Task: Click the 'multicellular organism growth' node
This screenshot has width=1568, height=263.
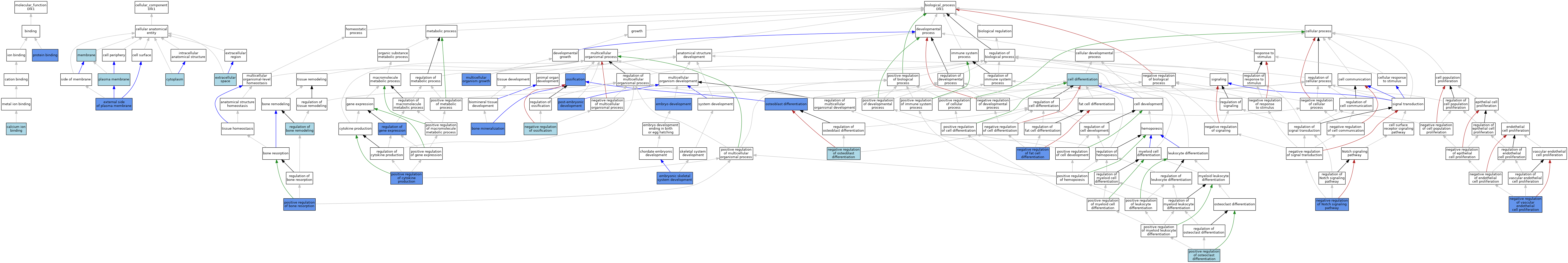Action: pos(476,79)
